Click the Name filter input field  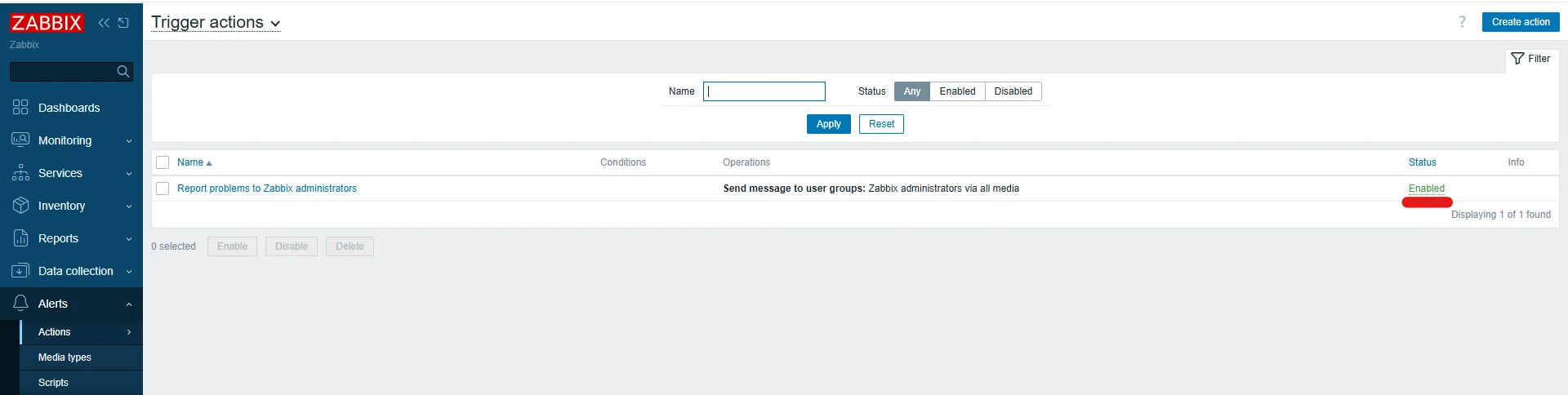coord(764,91)
